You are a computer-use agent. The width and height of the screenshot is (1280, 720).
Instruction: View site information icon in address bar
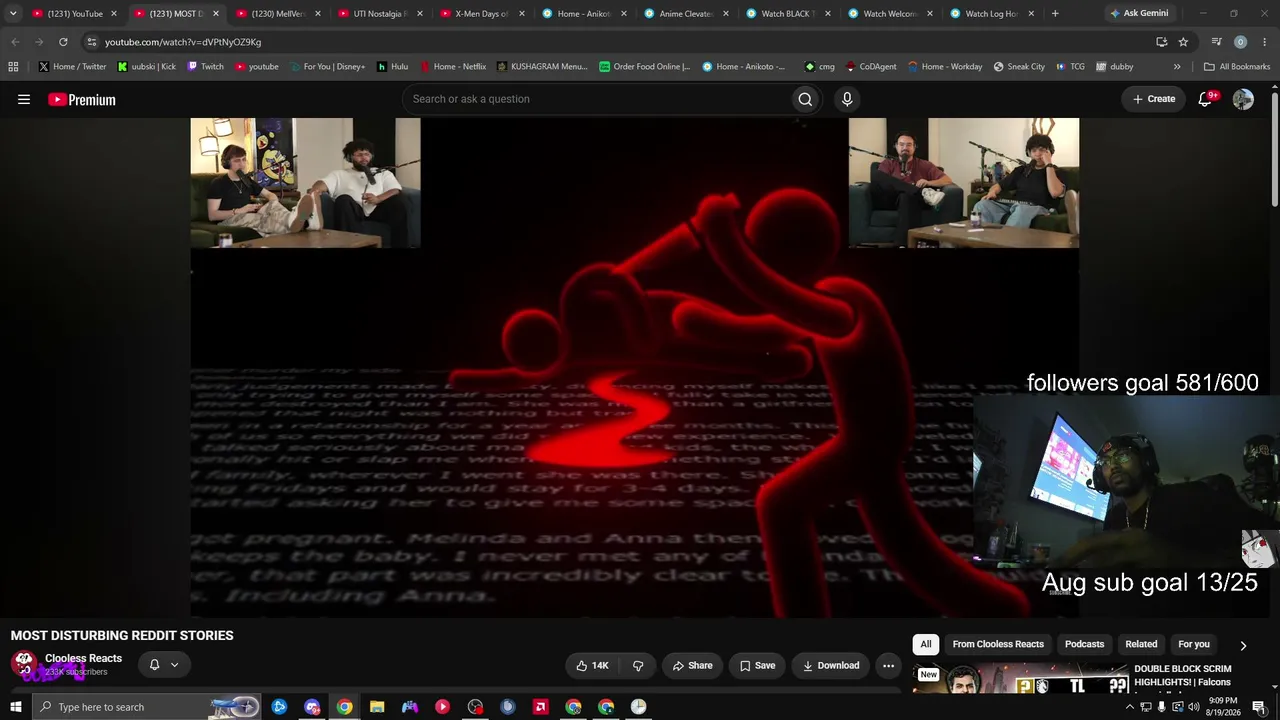point(91,42)
